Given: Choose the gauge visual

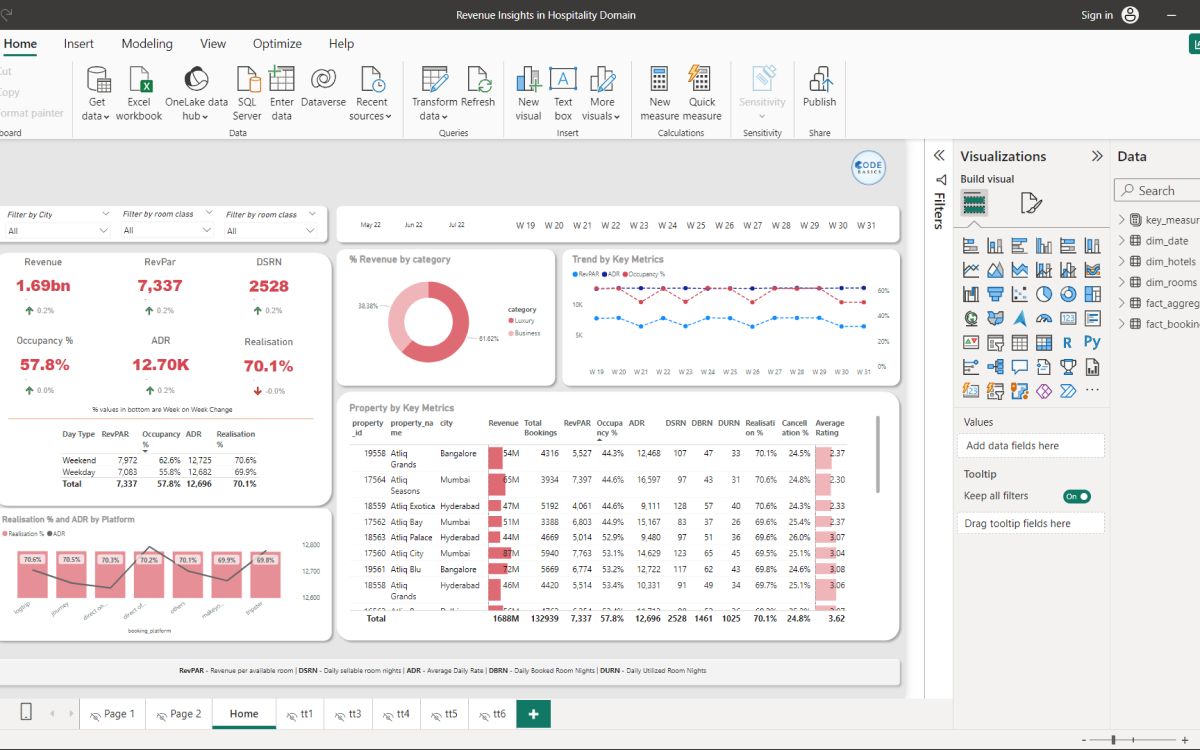Looking at the screenshot, I should pyautogui.click(x=1044, y=318).
